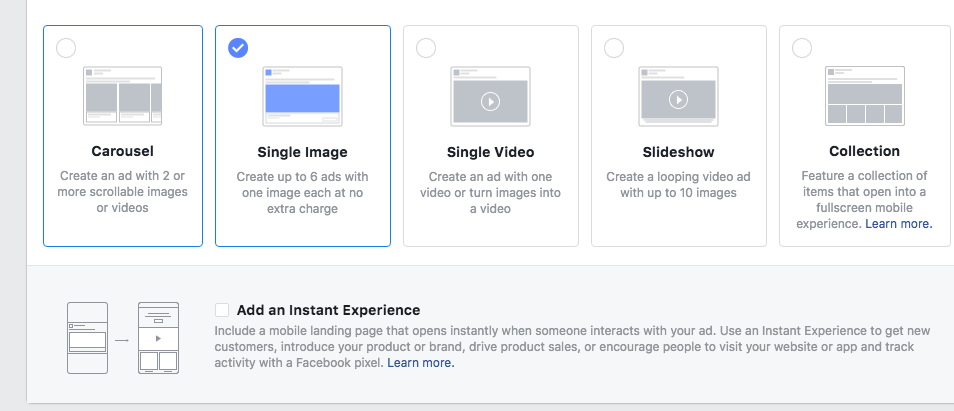Click the Instant Experience landing page illustration

(159, 338)
